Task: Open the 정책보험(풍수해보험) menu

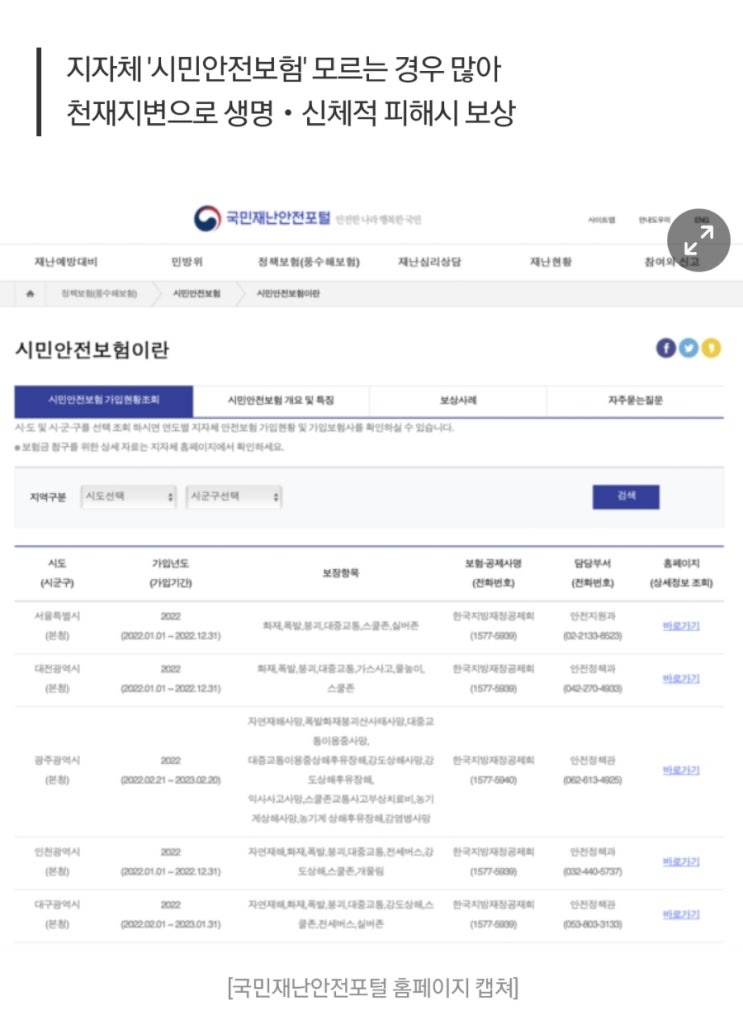Action: (308, 262)
